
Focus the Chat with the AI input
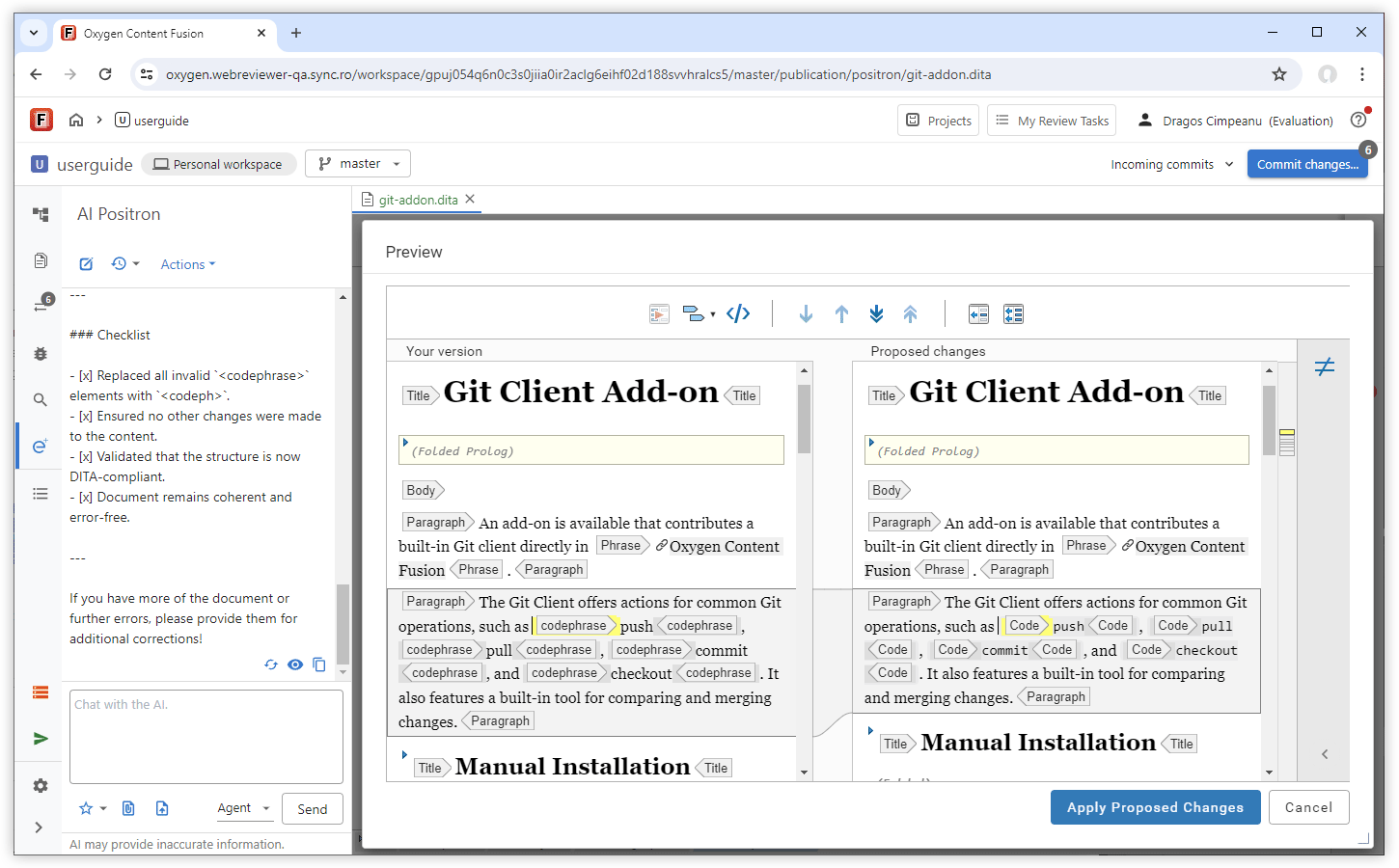point(206,737)
